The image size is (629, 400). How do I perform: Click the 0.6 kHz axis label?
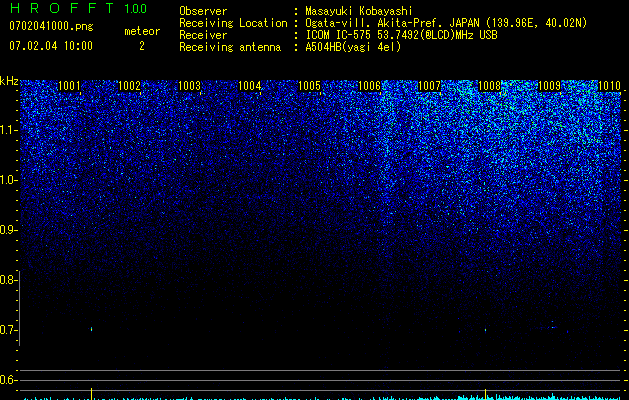click(7, 380)
